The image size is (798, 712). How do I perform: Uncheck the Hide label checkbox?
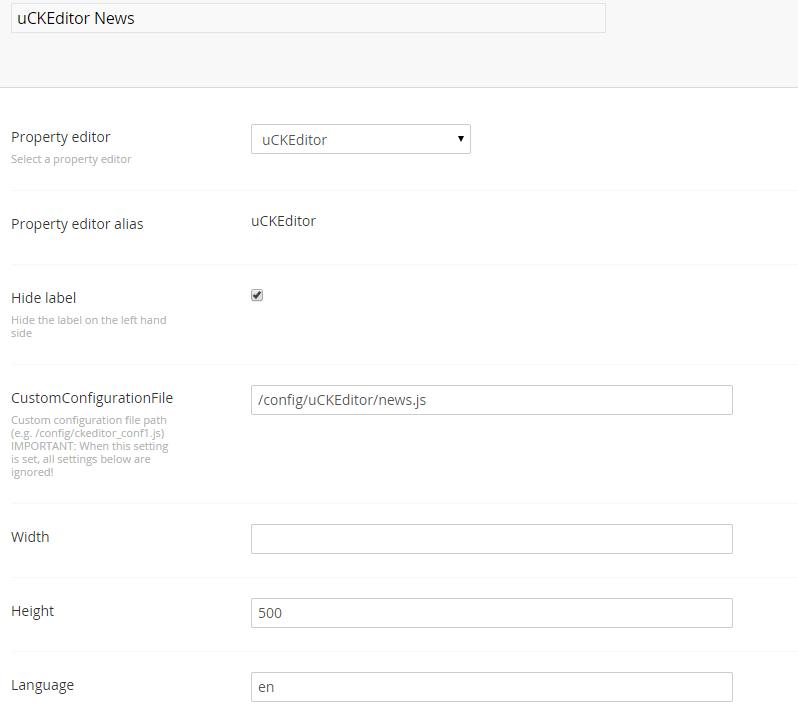point(257,295)
